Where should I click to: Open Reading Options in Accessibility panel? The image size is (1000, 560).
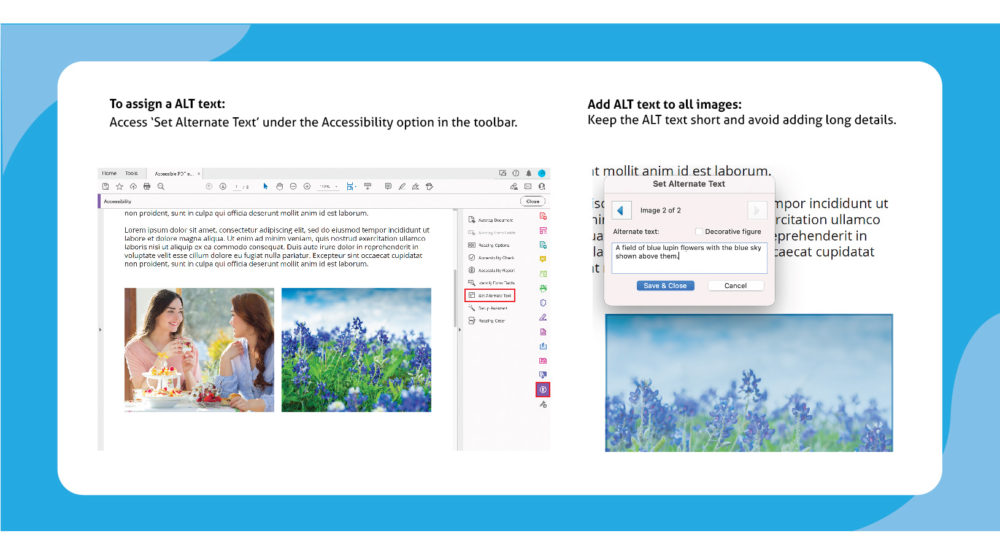489,245
